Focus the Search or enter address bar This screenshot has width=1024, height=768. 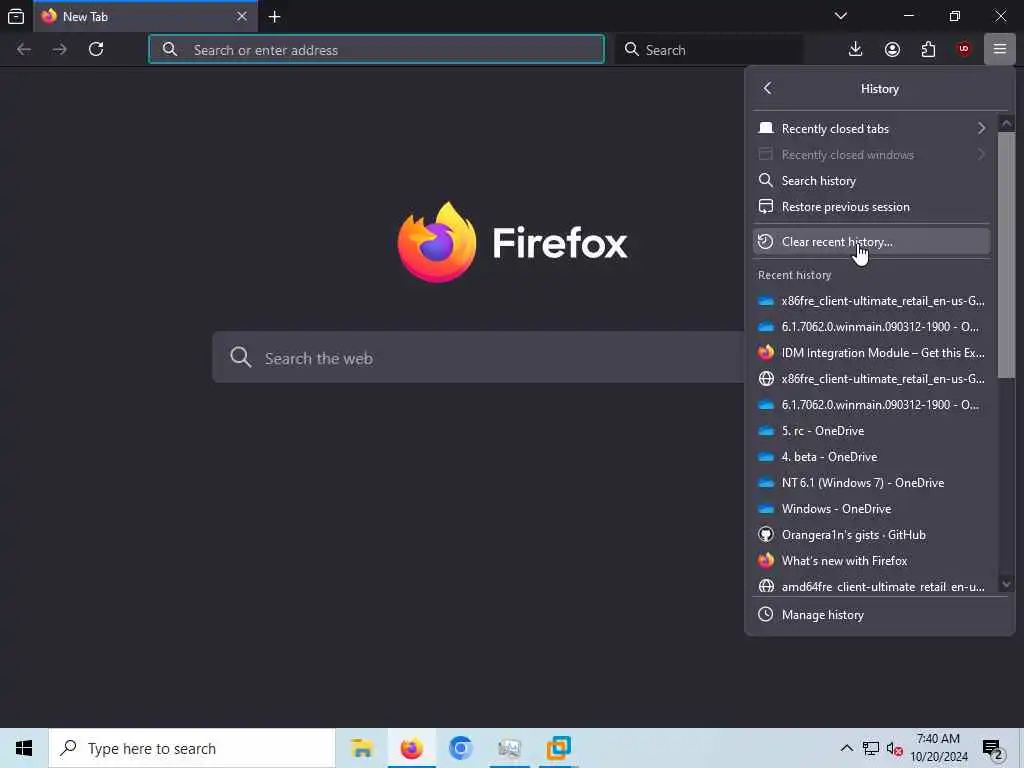pyautogui.click(x=376, y=50)
